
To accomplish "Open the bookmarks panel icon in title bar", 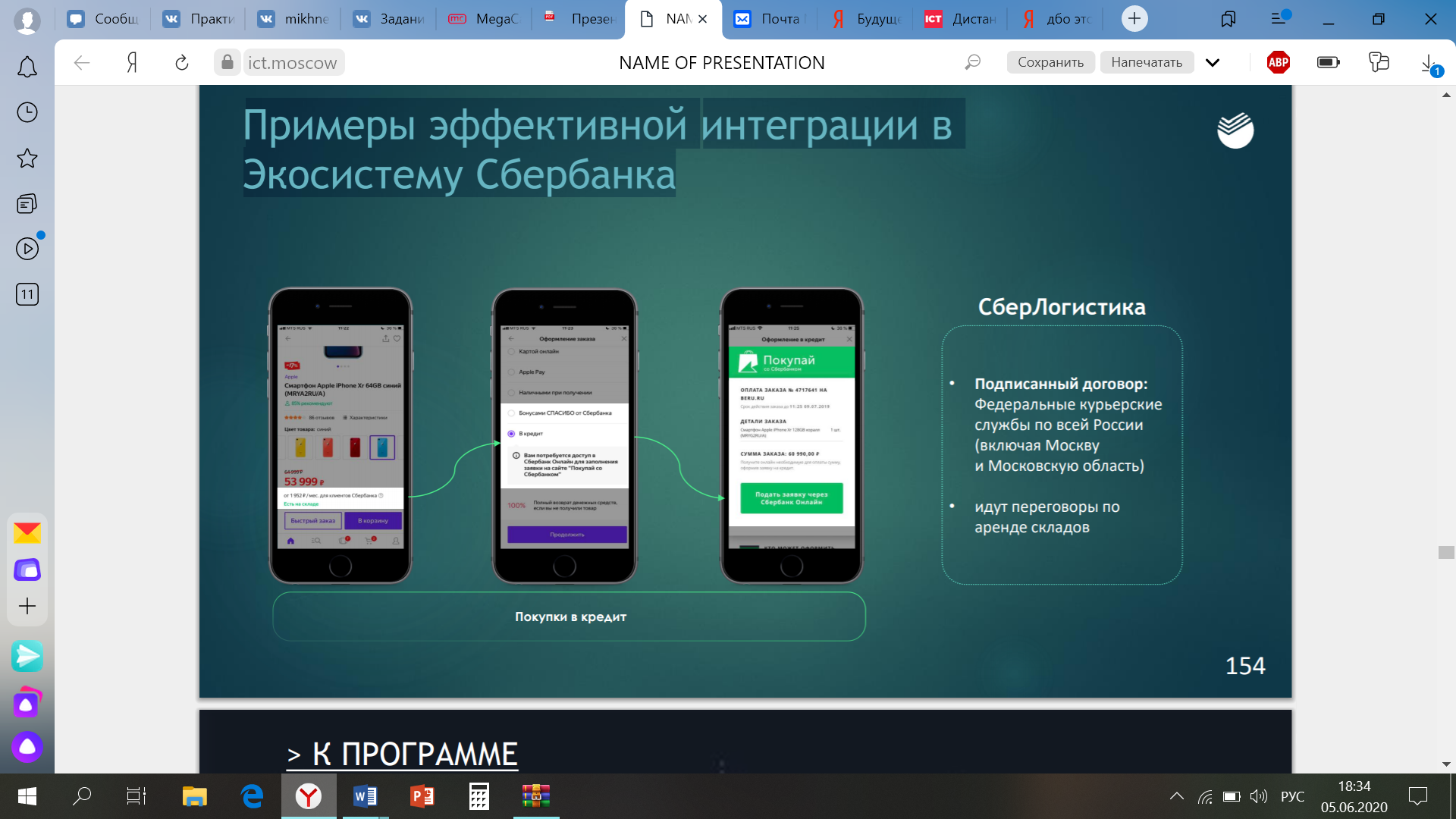I will tap(1228, 19).
